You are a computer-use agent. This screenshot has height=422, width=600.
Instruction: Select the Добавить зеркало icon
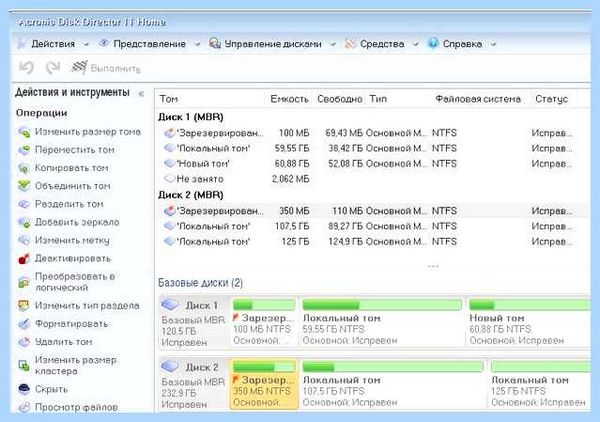click(24, 222)
